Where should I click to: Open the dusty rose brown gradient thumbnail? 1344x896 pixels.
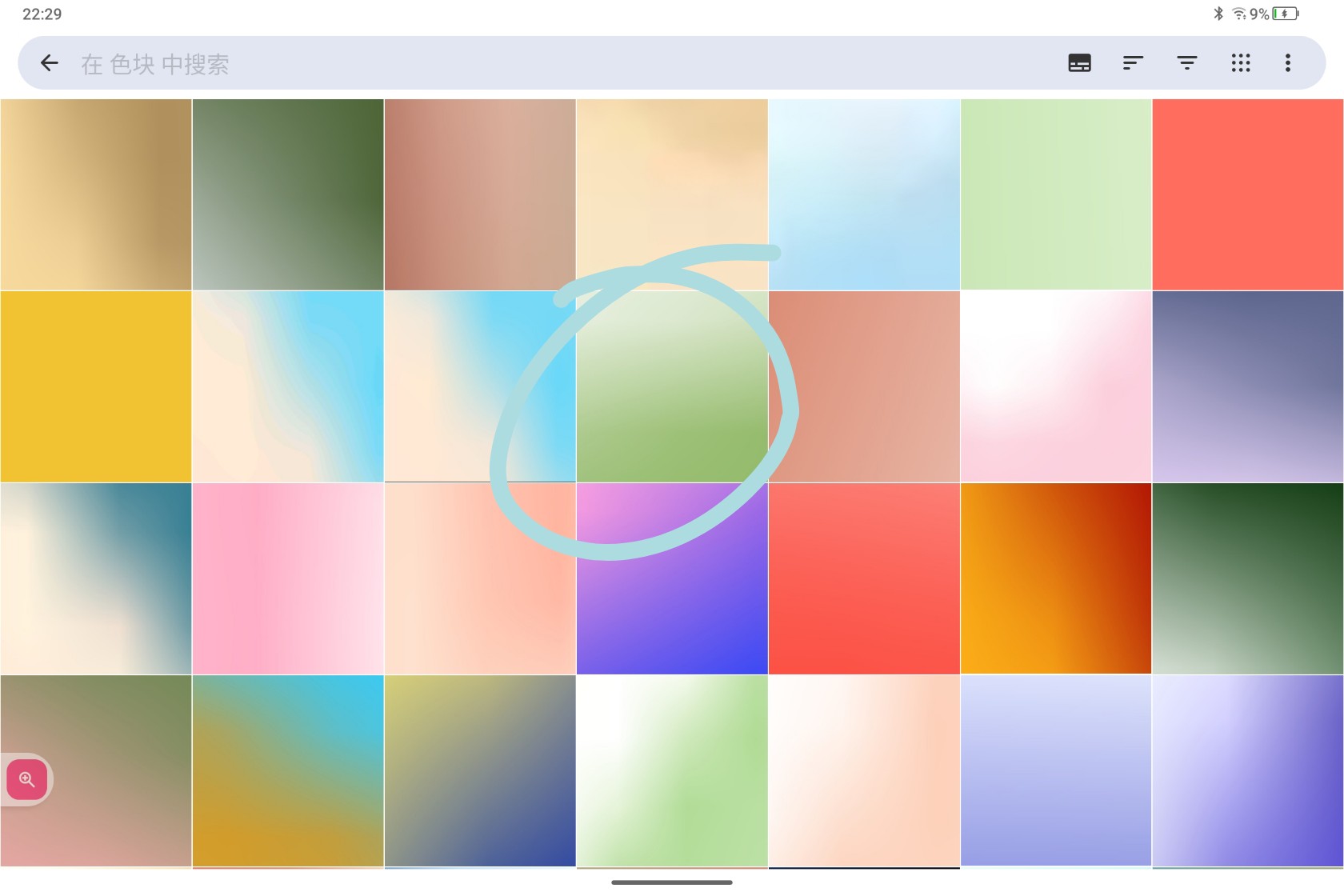[x=480, y=194]
